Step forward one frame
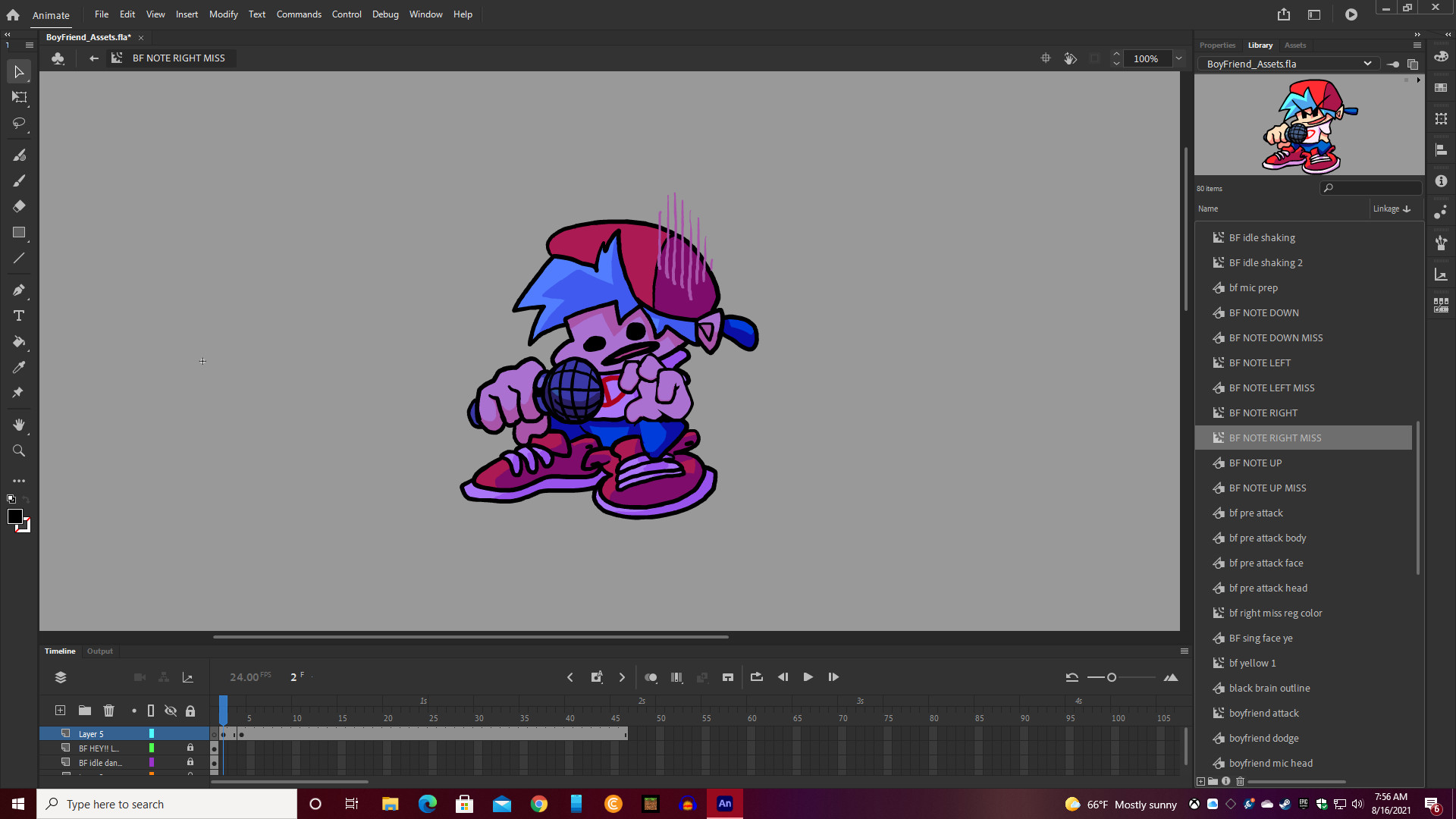The height and width of the screenshot is (819, 1456). (833, 677)
